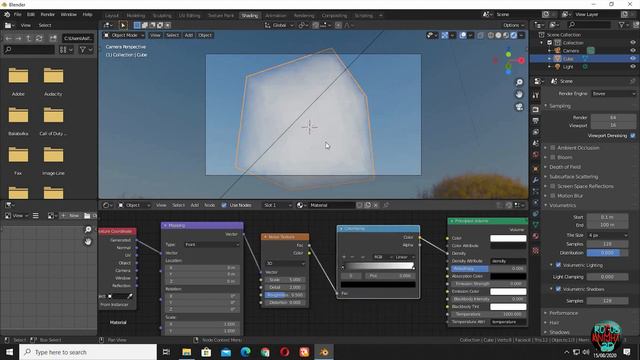Click the Camera object icon in outliner
Image resolution: width=640 pixels, height=360 pixels.
pos(558,51)
